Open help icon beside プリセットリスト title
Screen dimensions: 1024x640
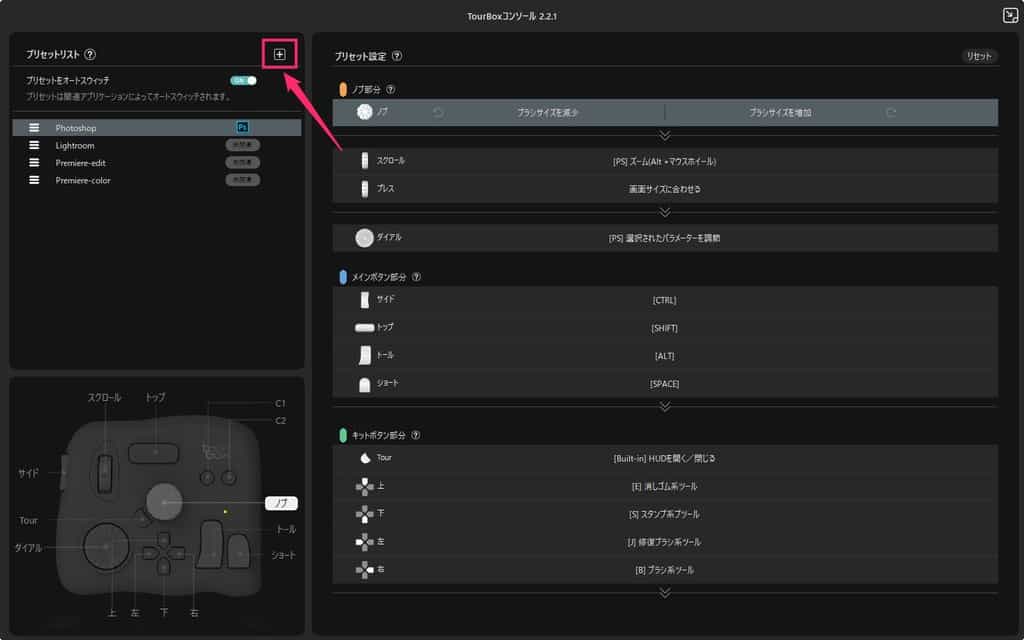coord(90,55)
